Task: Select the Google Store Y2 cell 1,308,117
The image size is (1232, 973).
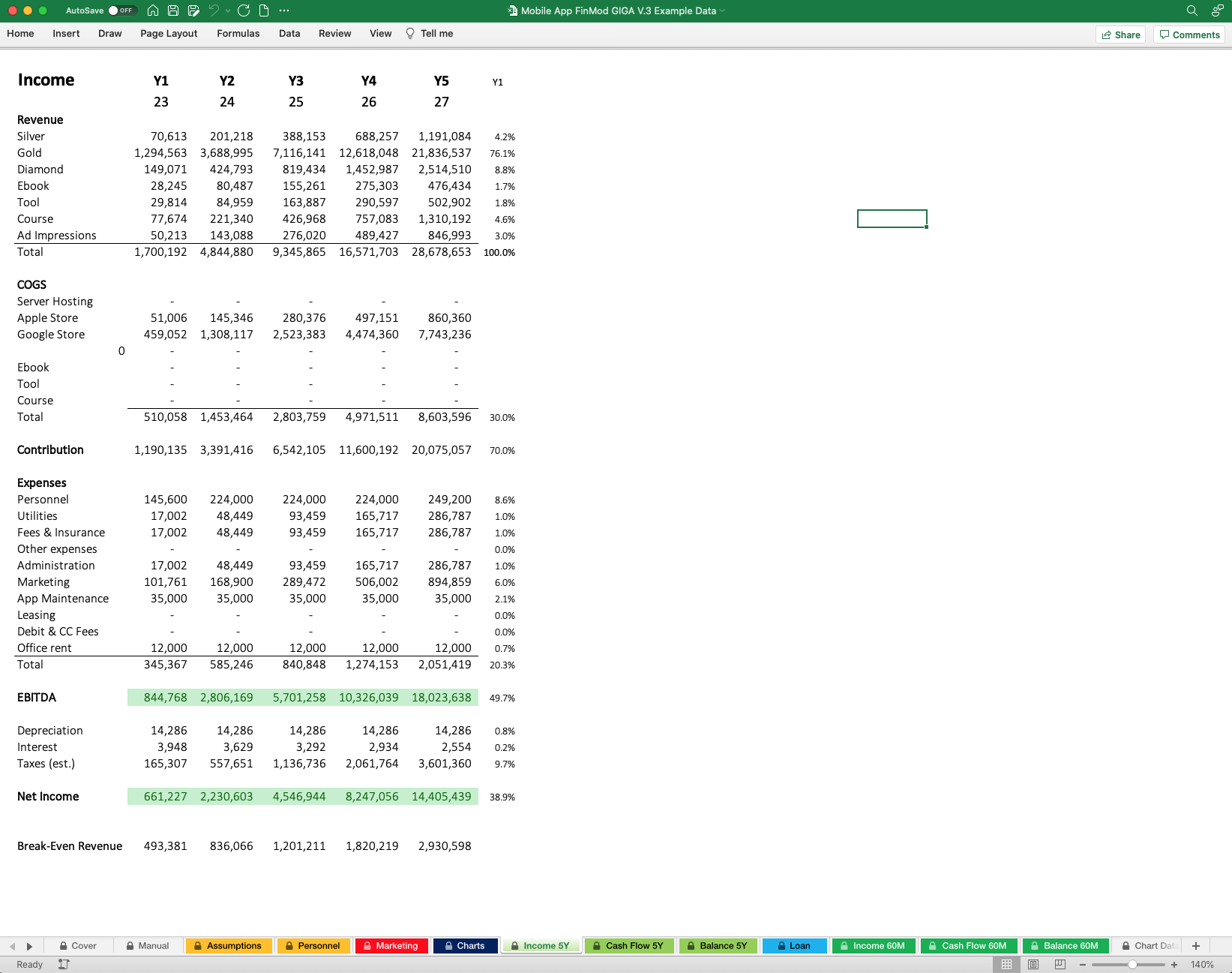Action: 226,335
